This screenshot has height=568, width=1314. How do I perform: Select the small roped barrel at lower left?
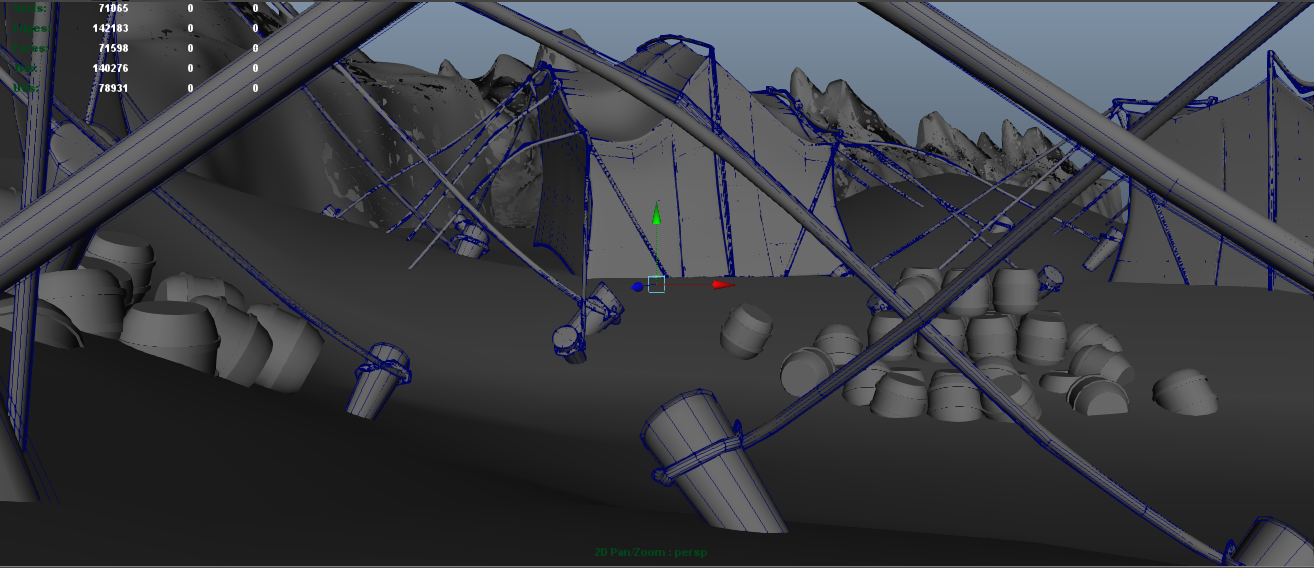(x=376, y=380)
